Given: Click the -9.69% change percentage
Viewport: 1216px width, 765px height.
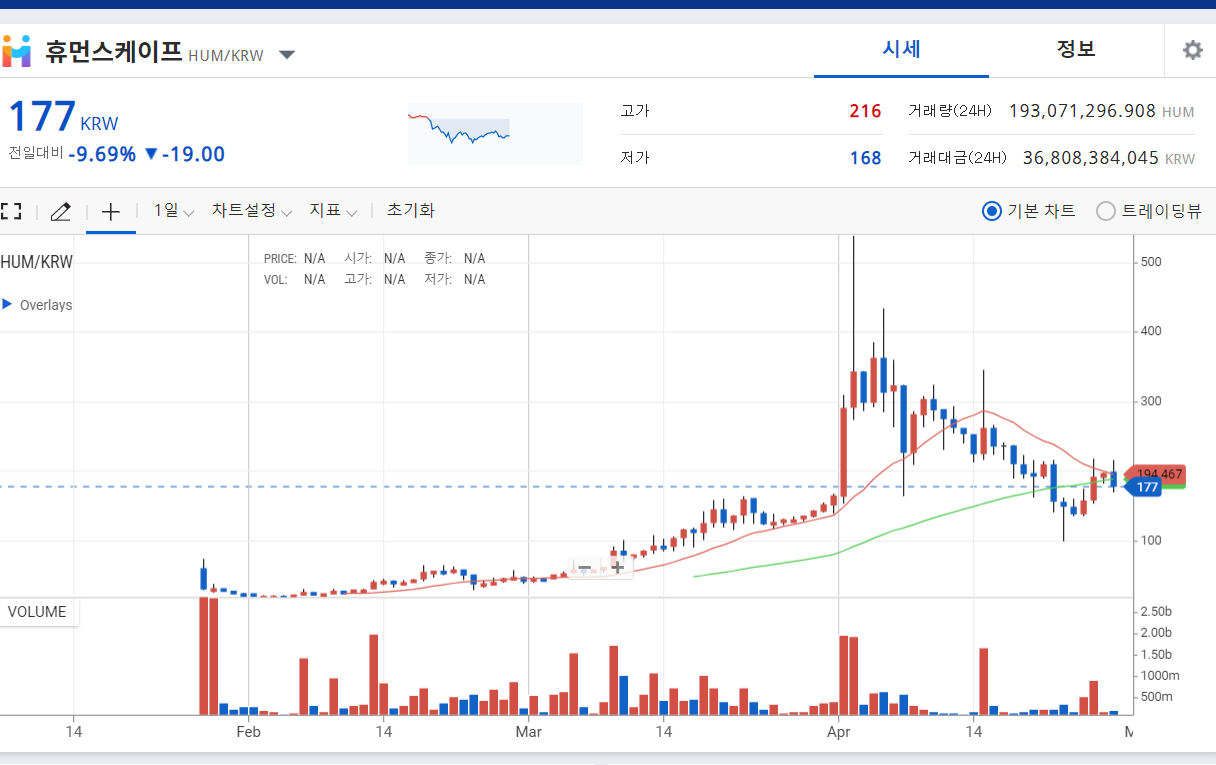Looking at the screenshot, I should coord(102,154).
